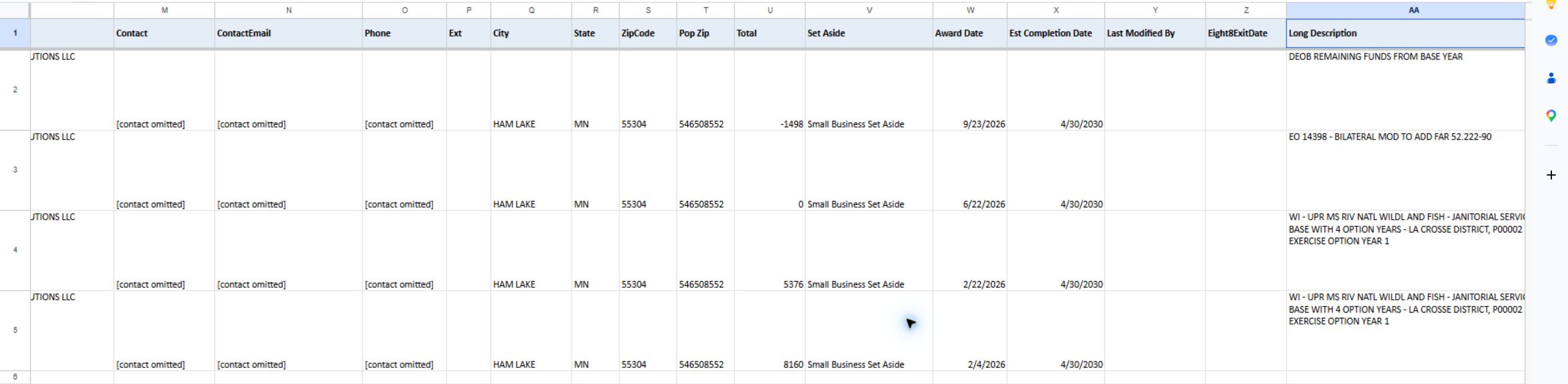This screenshot has height=384, width=1568.
Task: Select row 2 UTIONS LLC vendor cell
Action: point(72,90)
